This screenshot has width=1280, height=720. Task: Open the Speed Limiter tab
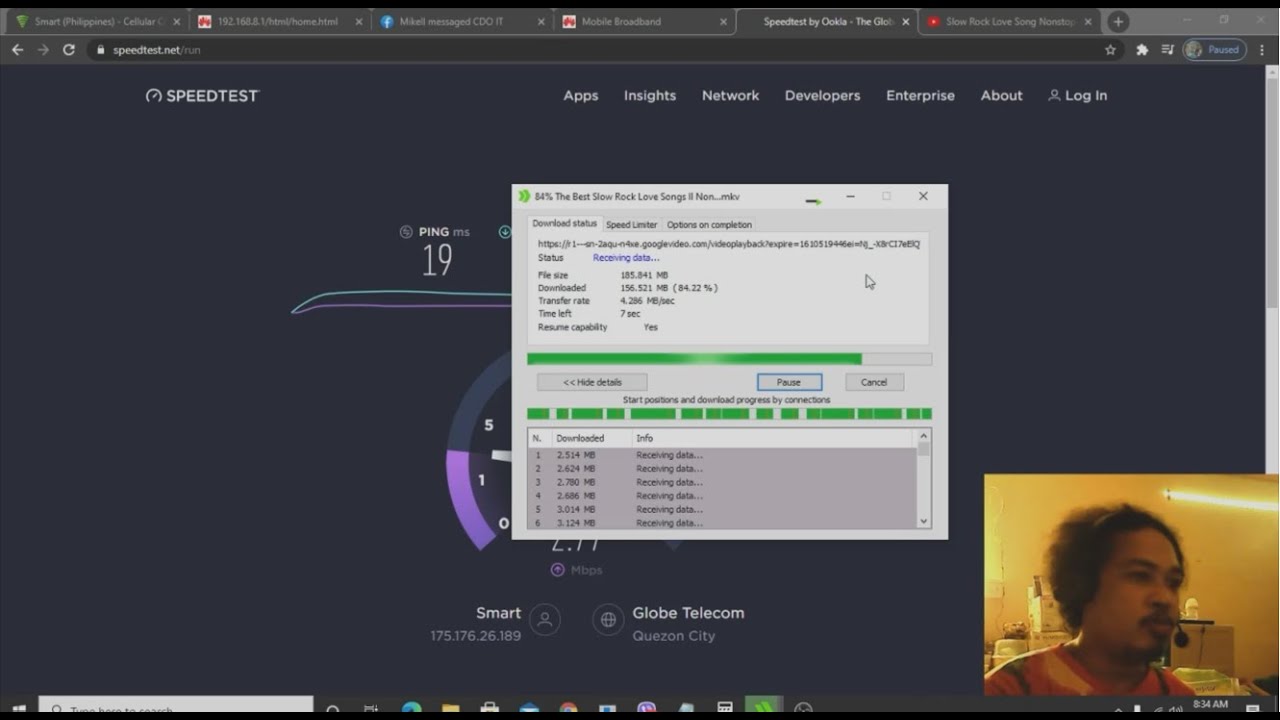coord(632,225)
